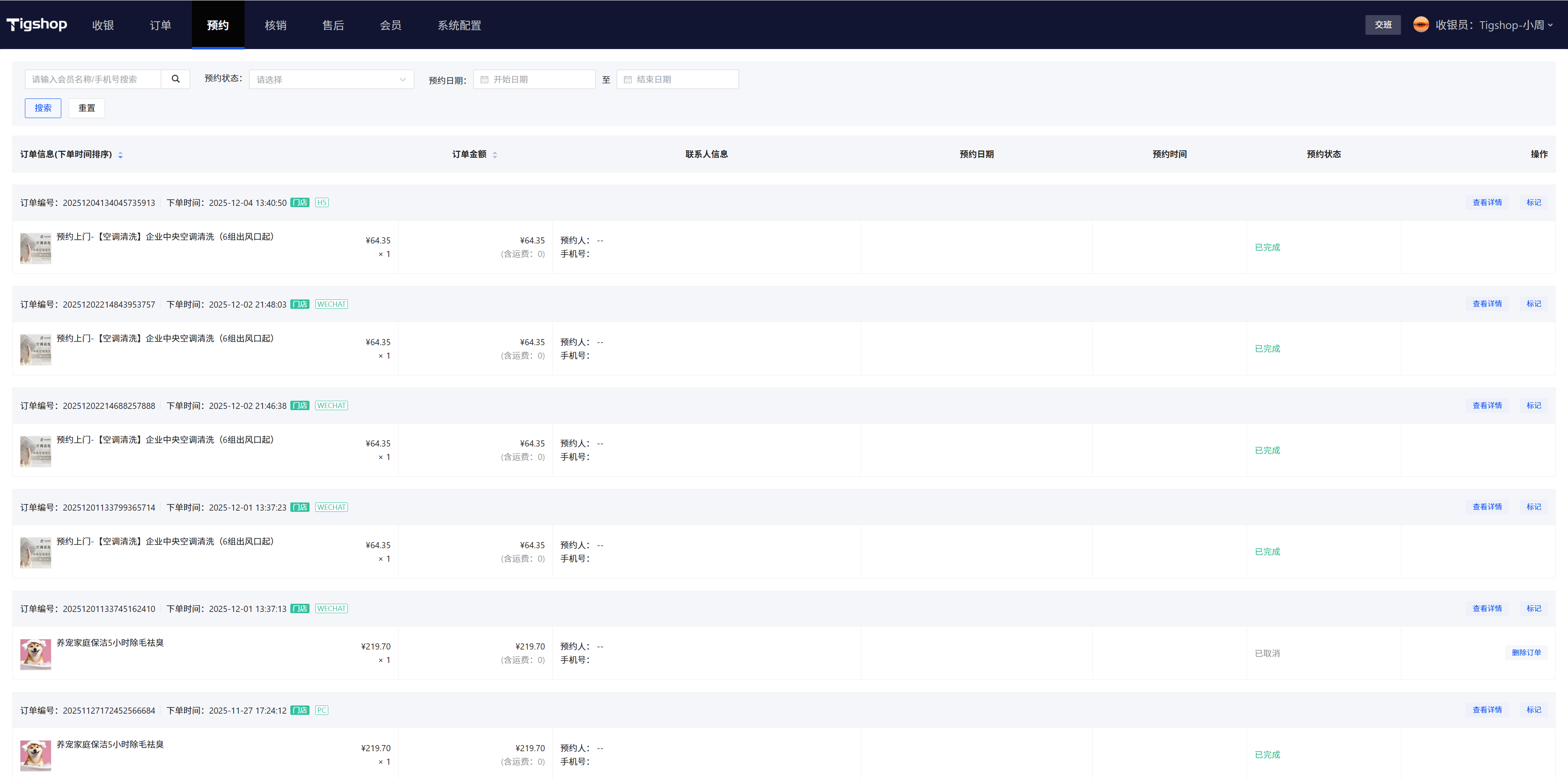The image size is (1568, 779).
Task: Click the 搜索 button
Action: (42, 108)
